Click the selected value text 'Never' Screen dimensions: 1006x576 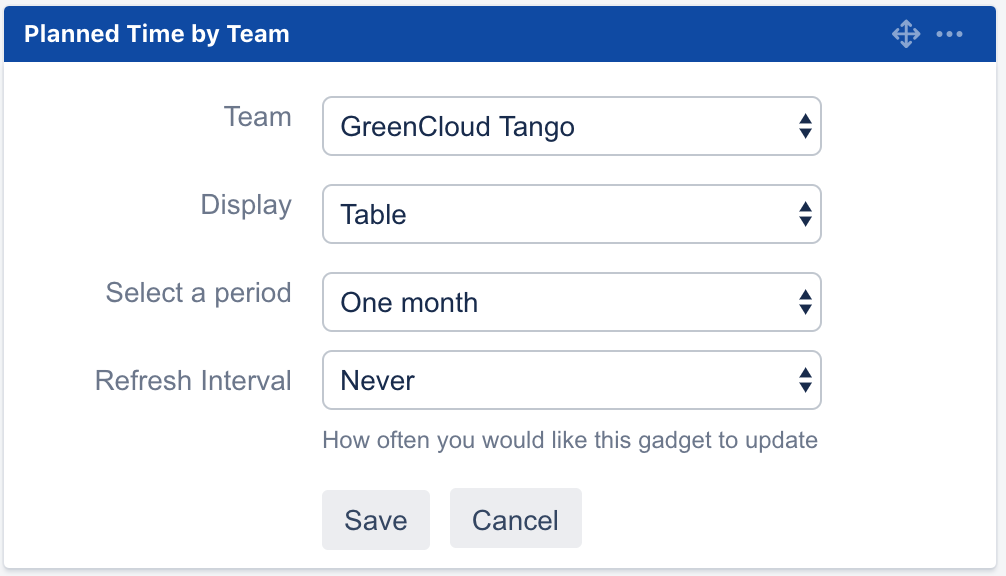click(378, 381)
